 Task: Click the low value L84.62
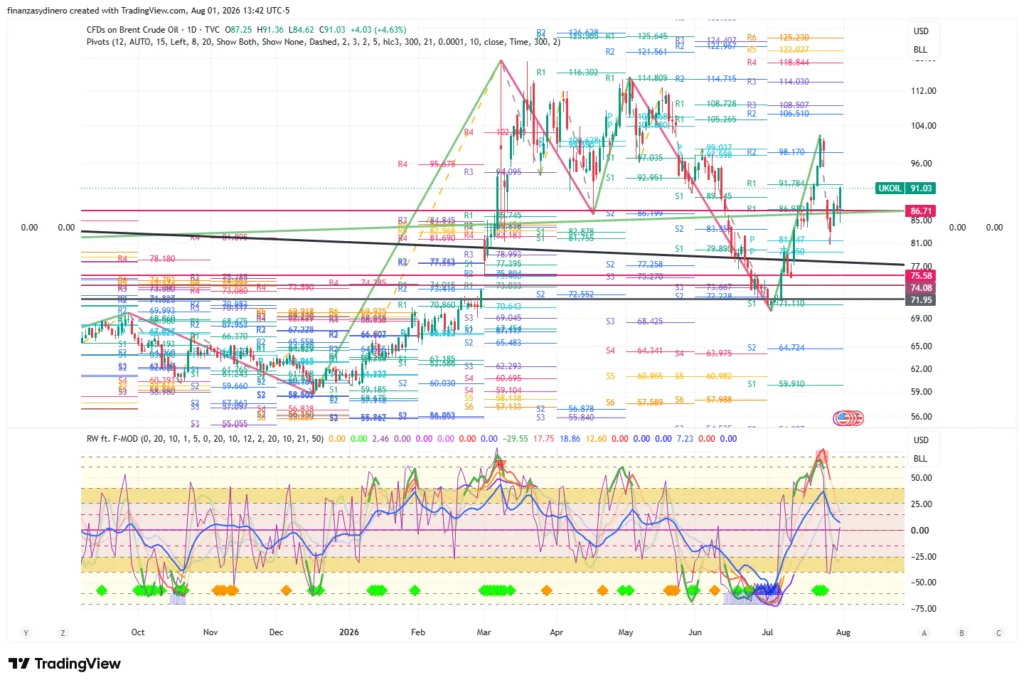301,30
